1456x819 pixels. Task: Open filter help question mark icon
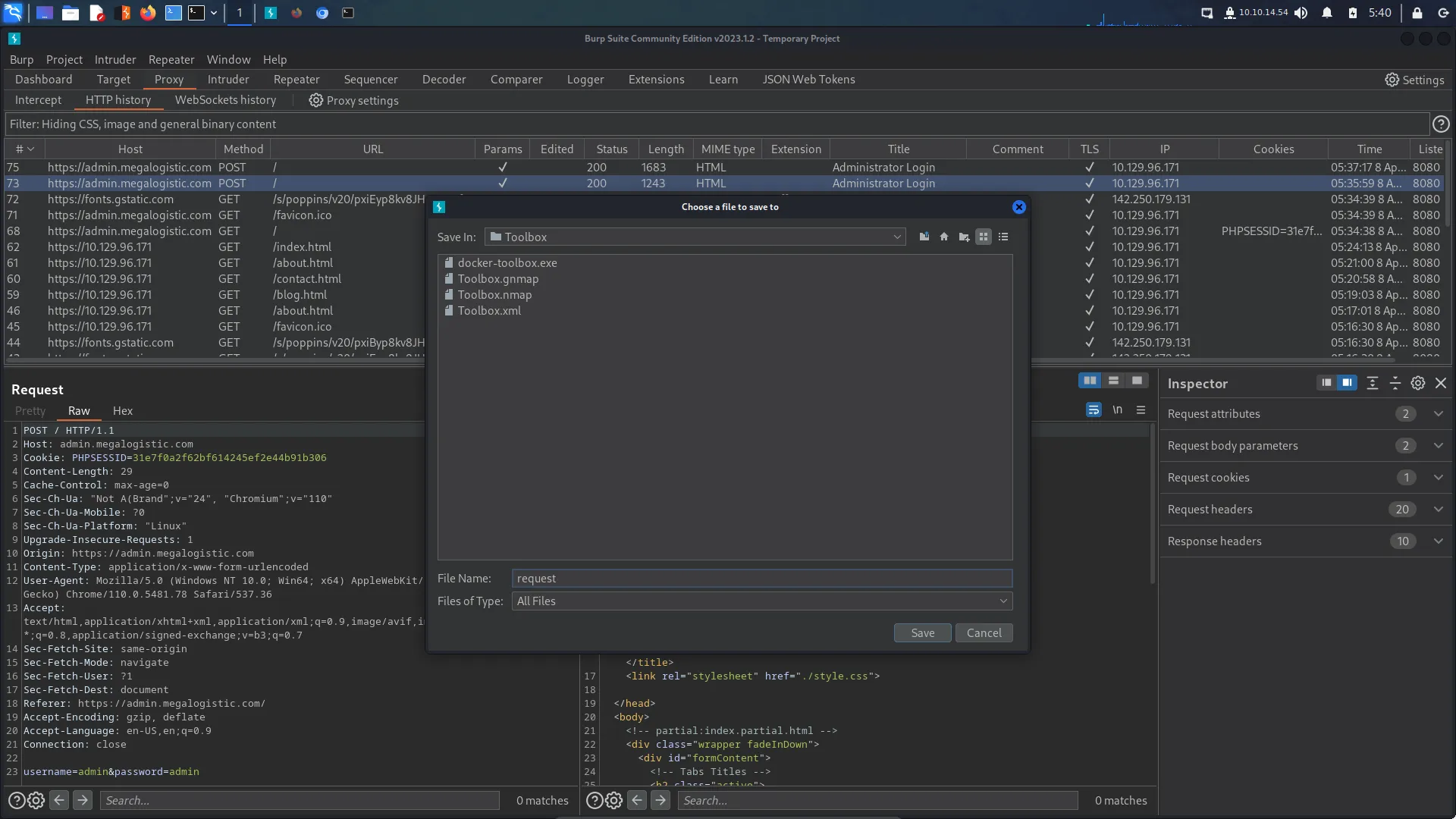(x=1441, y=124)
